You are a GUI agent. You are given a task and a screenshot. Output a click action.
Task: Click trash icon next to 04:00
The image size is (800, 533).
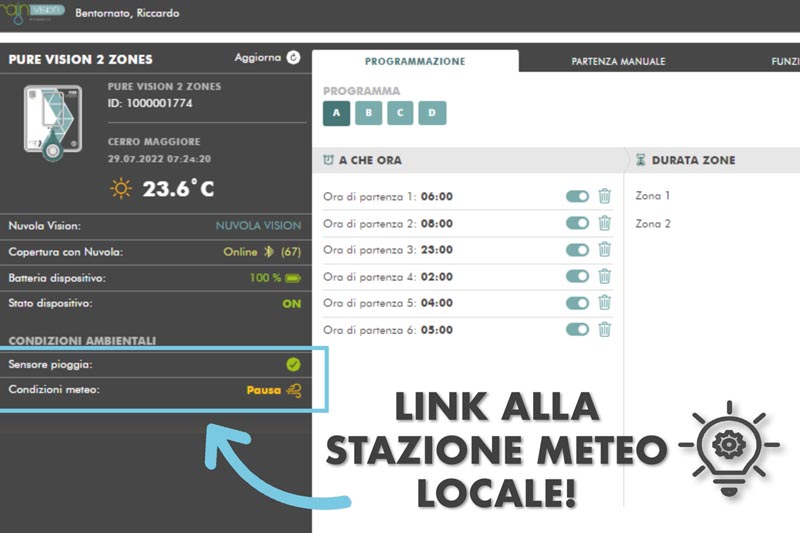click(604, 303)
